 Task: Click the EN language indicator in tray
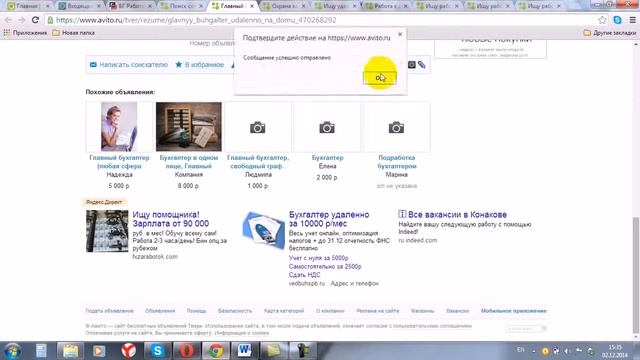point(520,350)
